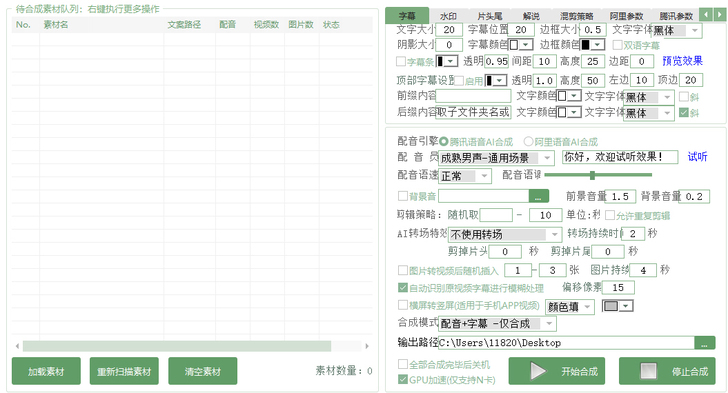Open 颜色填 fill mode dropdown
Screen dimensions: 728x393
(570, 307)
